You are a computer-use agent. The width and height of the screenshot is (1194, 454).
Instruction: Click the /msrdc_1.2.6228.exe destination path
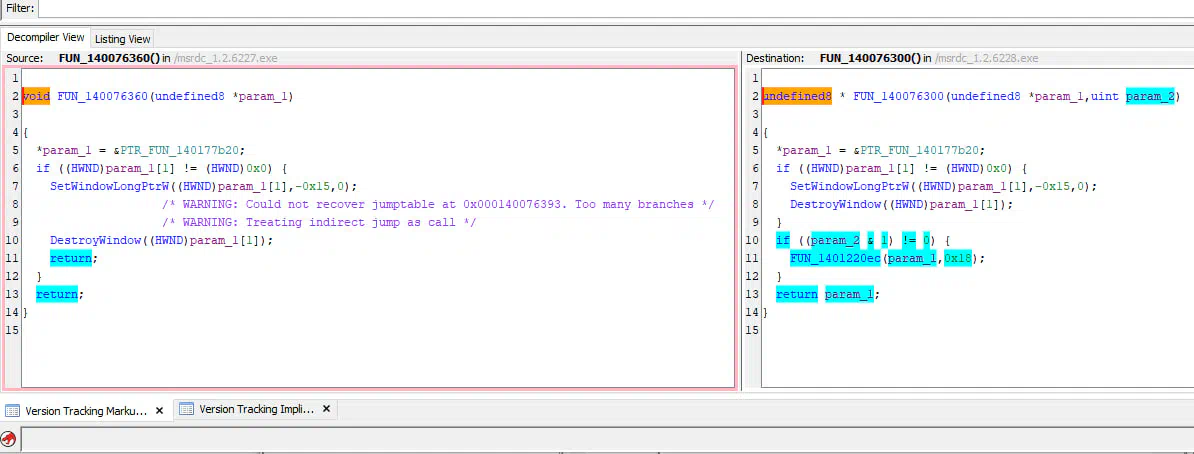click(x=987, y=58)
